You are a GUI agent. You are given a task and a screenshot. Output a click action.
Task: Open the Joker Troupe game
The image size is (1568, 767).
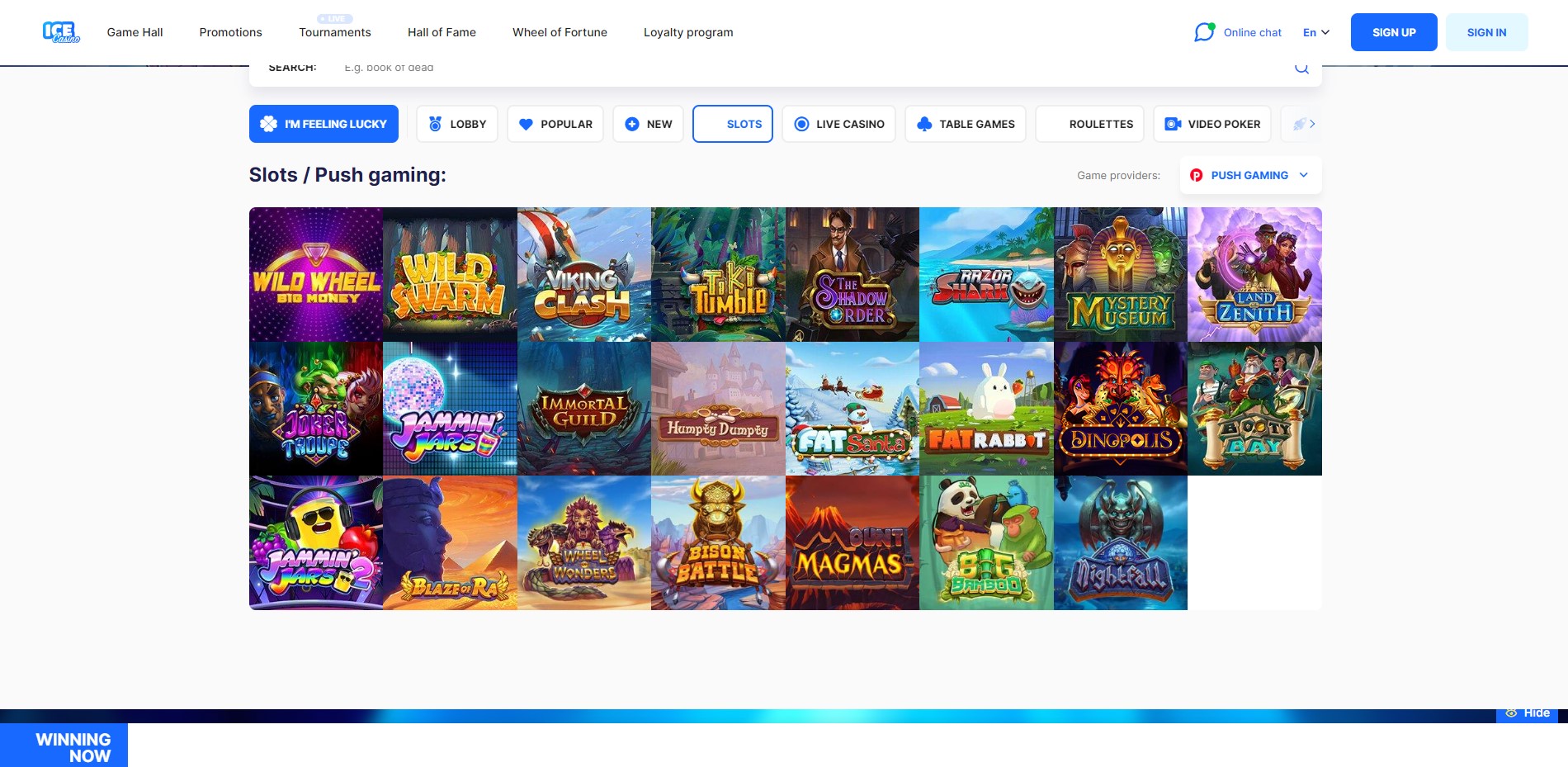click(x=316, y=409)
